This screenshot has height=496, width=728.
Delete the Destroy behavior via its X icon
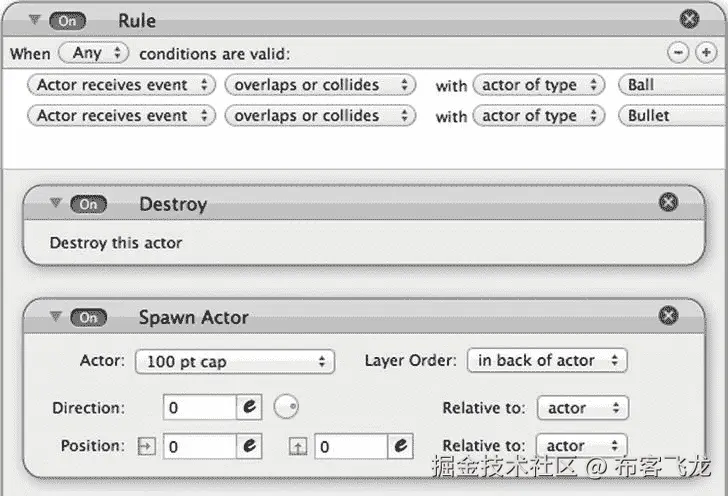point(668,202)
